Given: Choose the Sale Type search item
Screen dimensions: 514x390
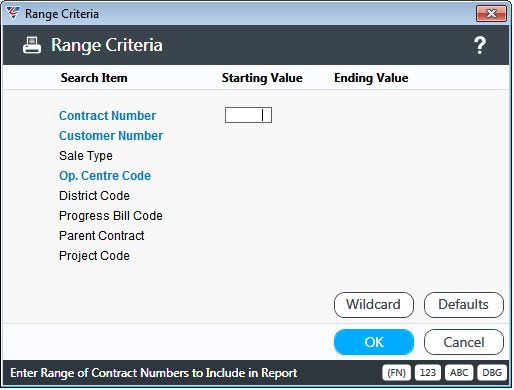Looking at the screenshot, I should [86, 156].
